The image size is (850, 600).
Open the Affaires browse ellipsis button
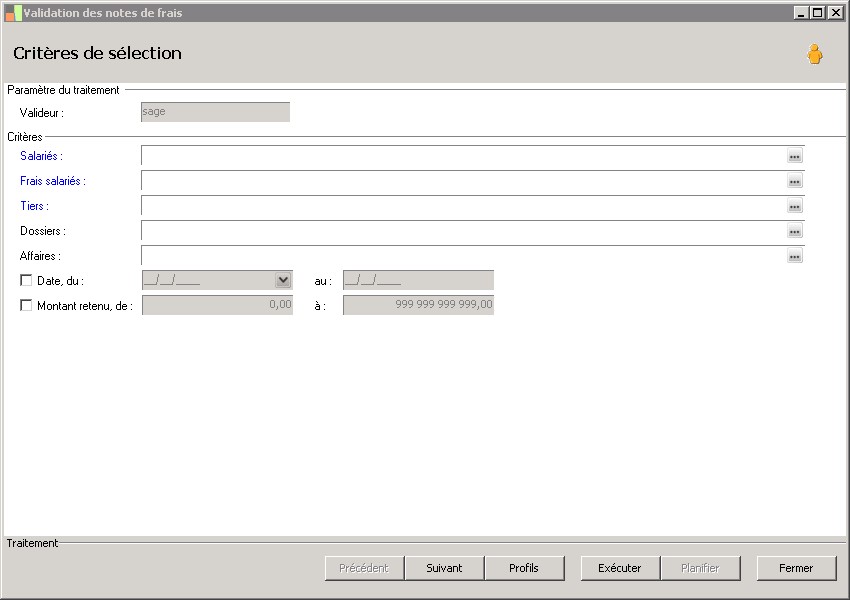(x=795, y=256)
